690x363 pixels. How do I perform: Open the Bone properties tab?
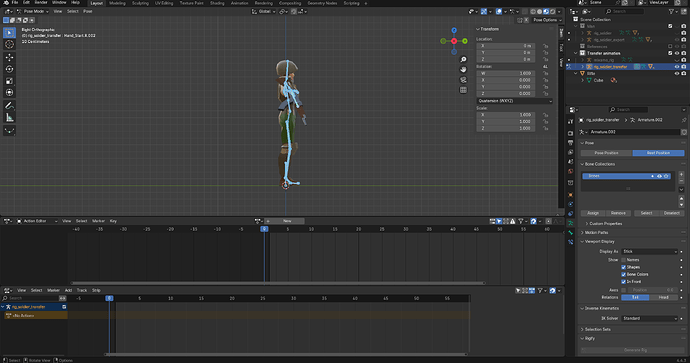pyautogui.click(x=571, y=233)
